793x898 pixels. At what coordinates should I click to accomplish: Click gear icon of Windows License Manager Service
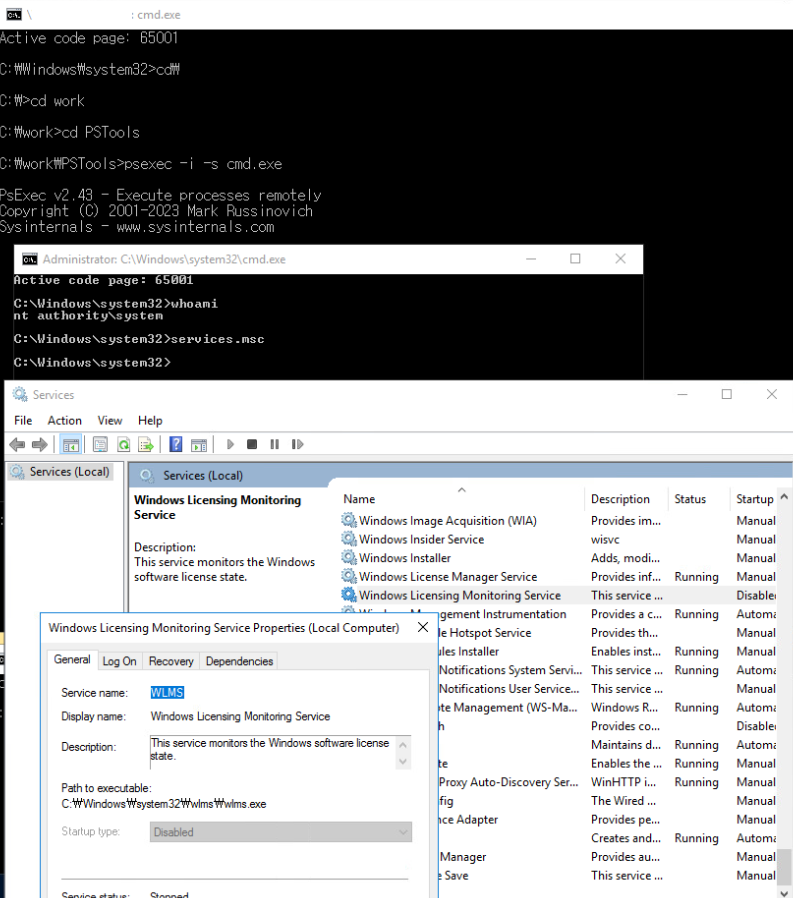(x=349, y=576)
